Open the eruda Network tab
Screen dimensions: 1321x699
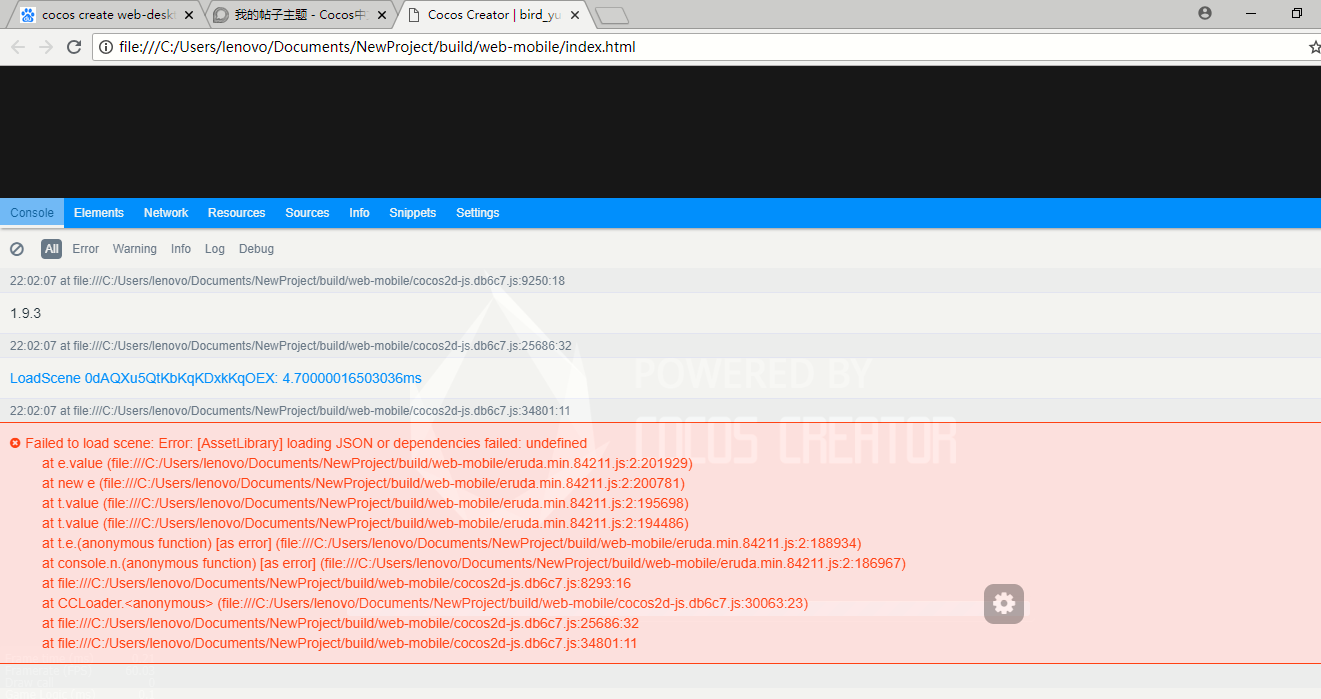coord(166,213)
